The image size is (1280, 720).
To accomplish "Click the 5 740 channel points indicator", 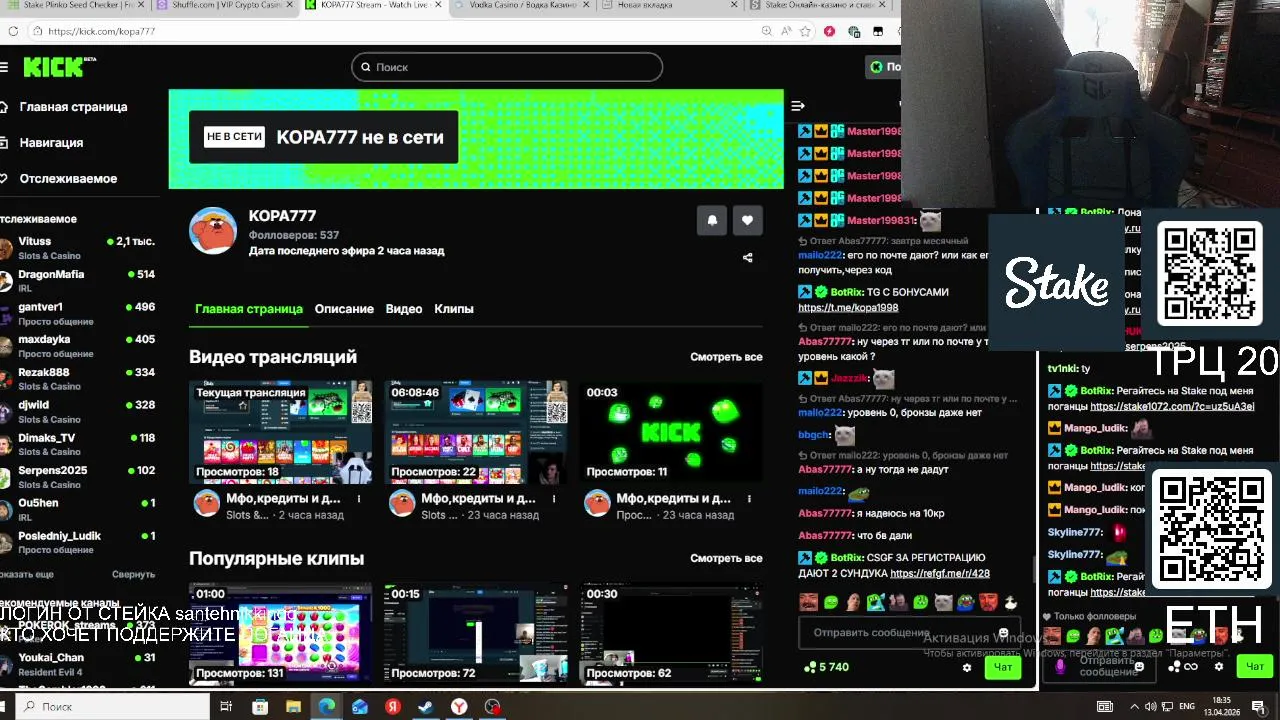I will click(x=826, y=667).
